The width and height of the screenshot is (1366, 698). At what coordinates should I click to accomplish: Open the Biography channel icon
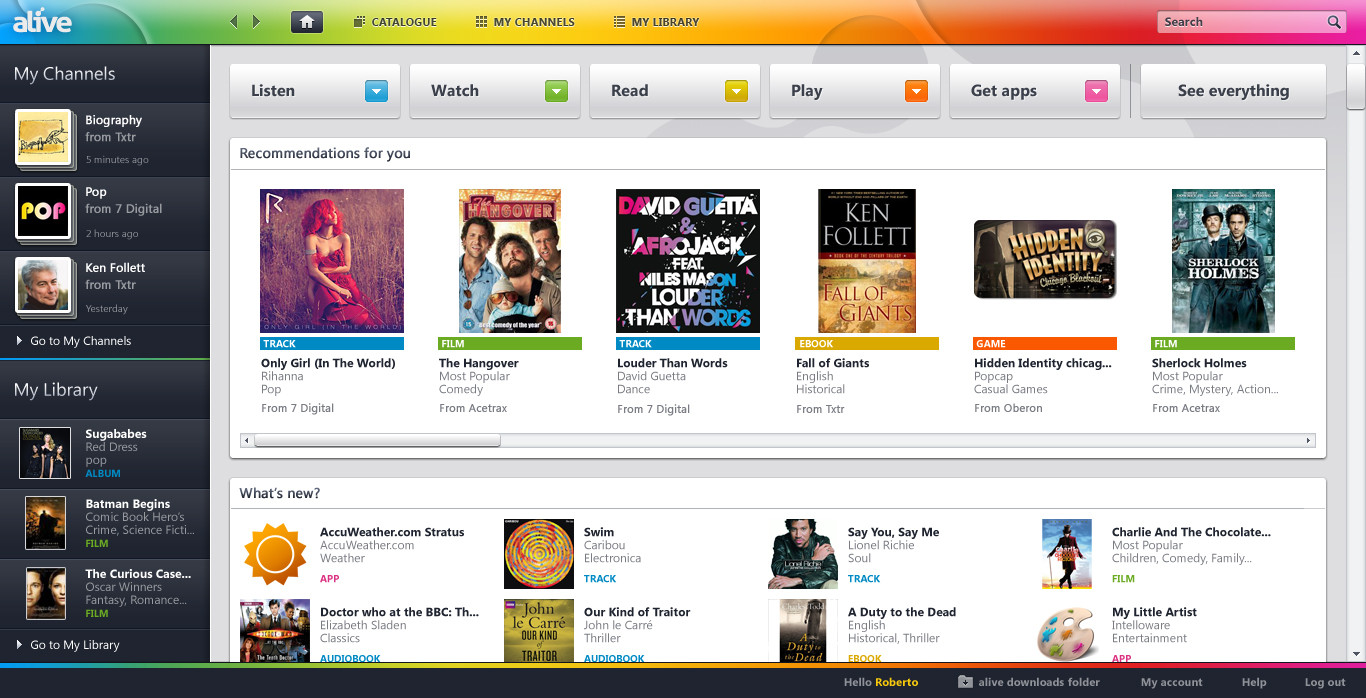tap(43, 138)
